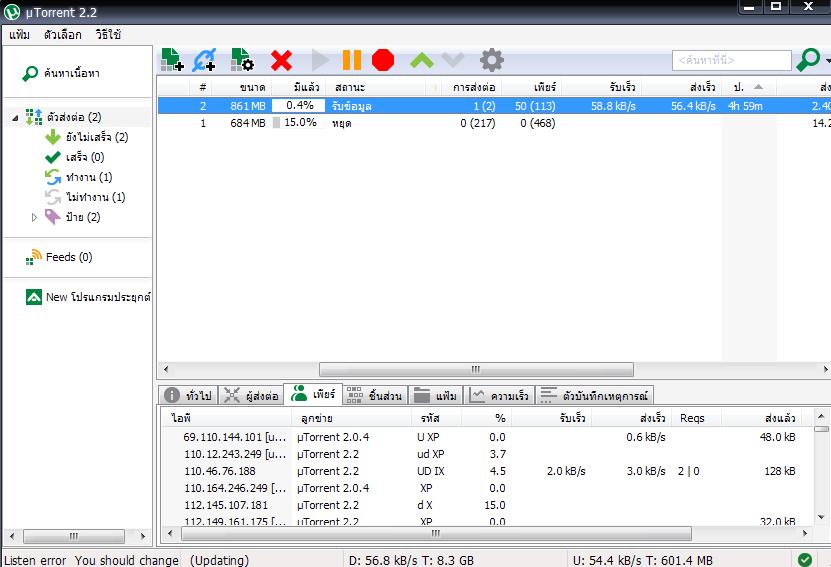Select เสร็จ (0) completed filter
The height and width of the screenshot is (567, 831).
tap(85, 157)
